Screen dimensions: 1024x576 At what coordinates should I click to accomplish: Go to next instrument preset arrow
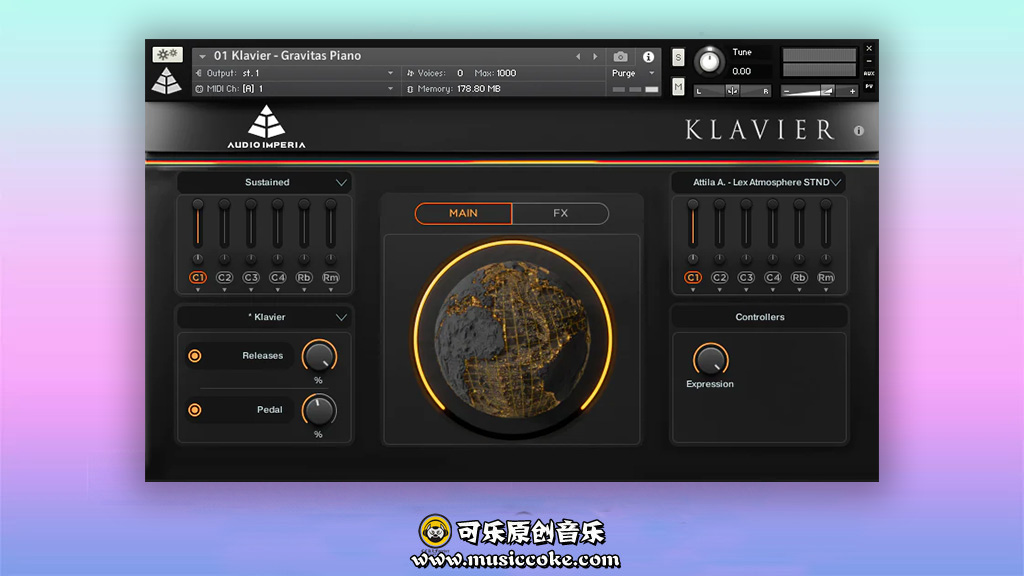[x=596, y=57]
